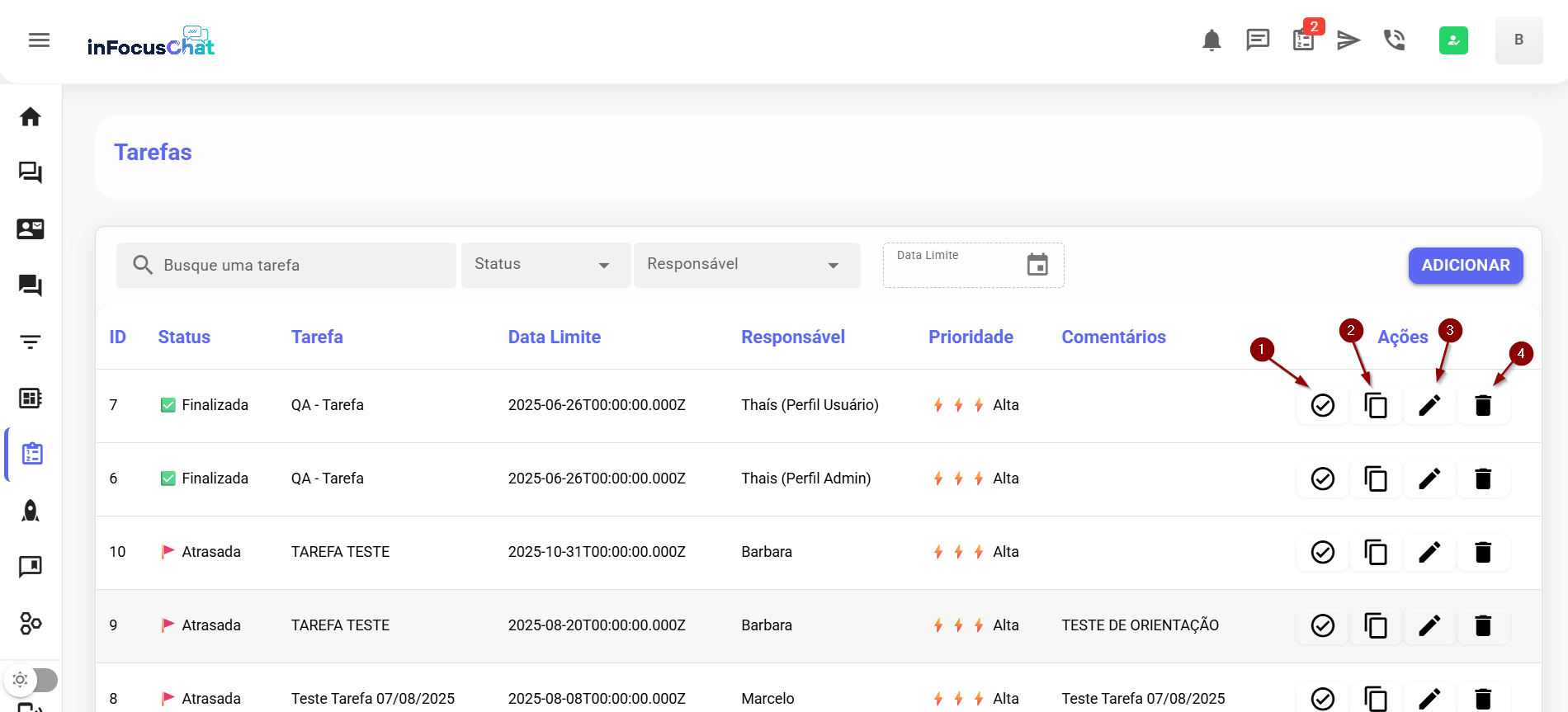Viewport: 1568px width, 712px height.
Task: Edit task 6 using pencil icon
Action: [x=1429, y=479]
